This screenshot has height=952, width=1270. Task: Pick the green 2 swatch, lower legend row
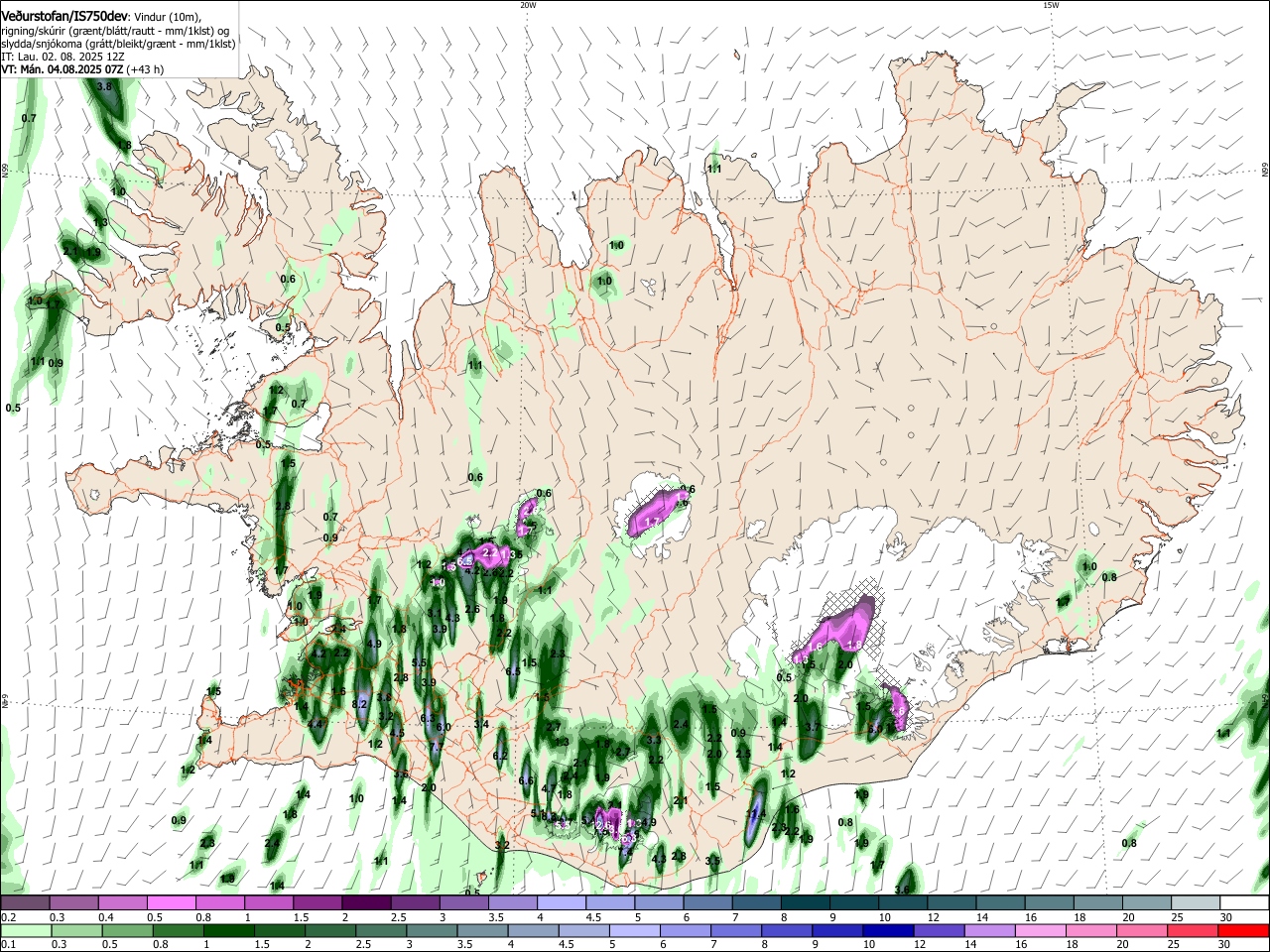click(330, 930)
